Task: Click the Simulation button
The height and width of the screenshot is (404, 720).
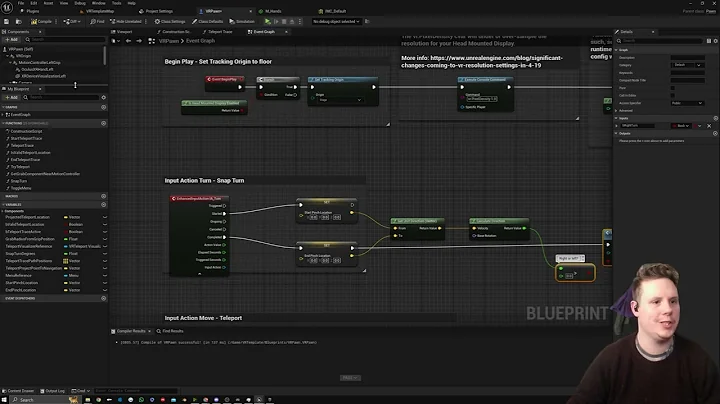Action: 242,22
